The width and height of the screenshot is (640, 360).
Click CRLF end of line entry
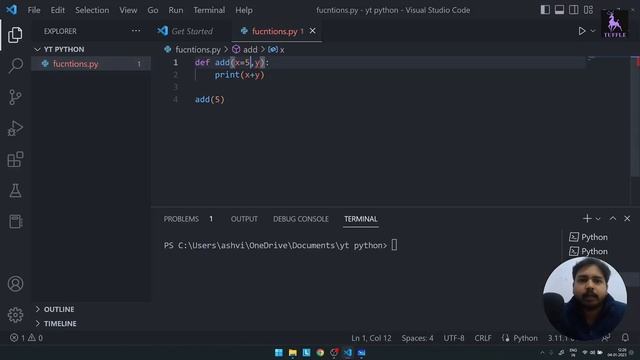coord(483,338)
